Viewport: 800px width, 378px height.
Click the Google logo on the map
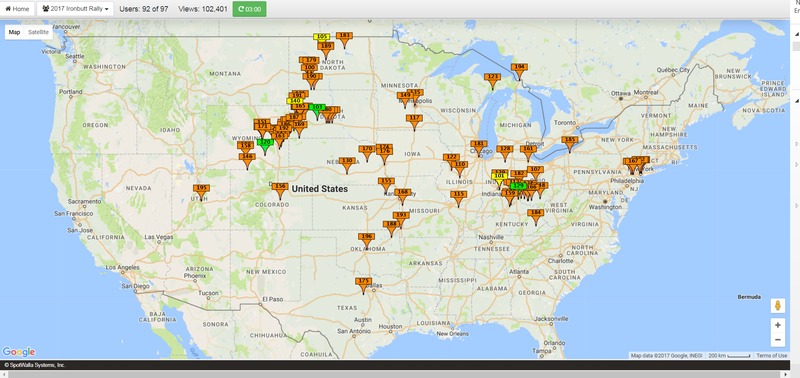[19, 352]
